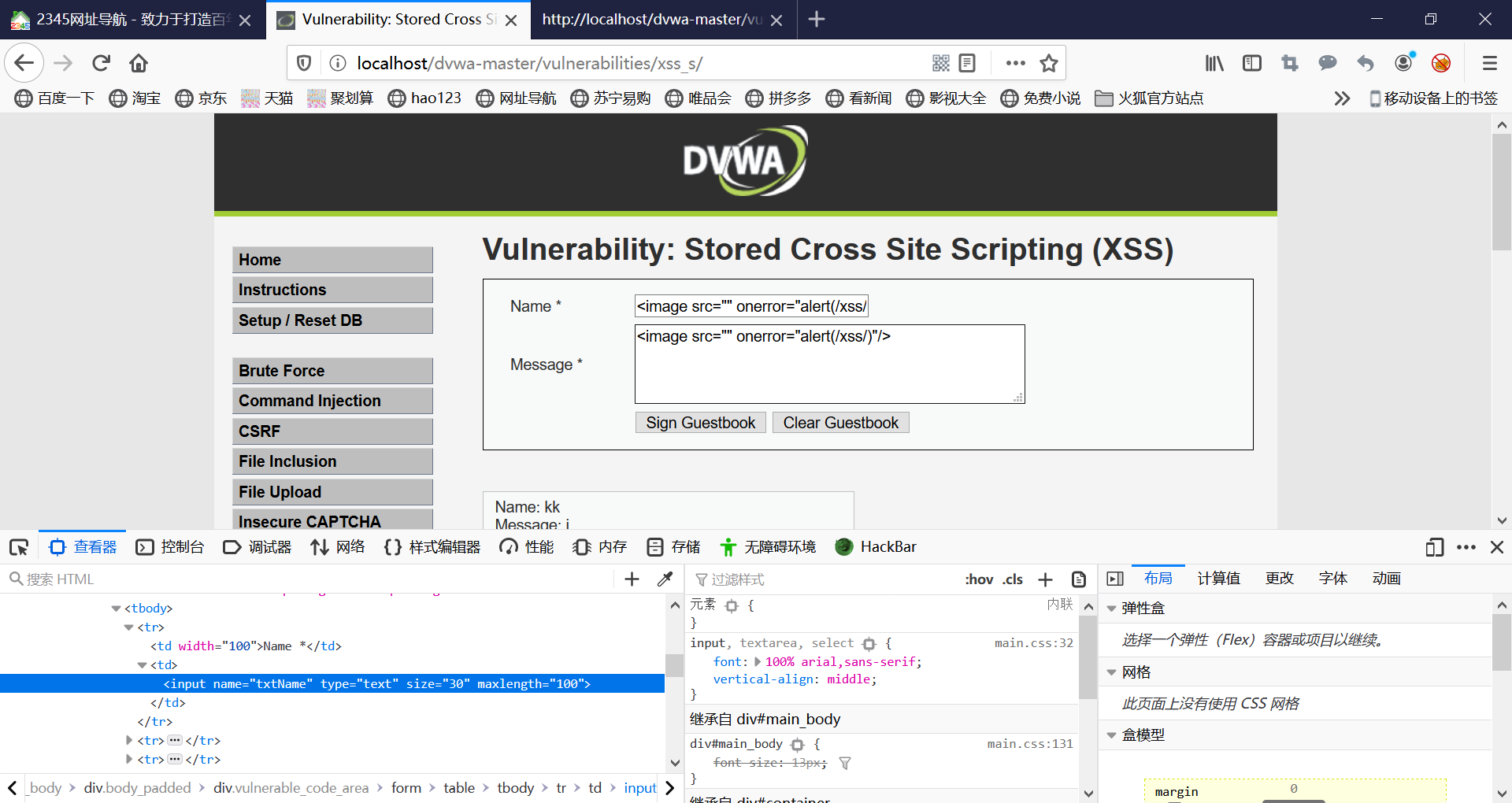
Task: Open the Brute Force page
Action: (332, 371)
